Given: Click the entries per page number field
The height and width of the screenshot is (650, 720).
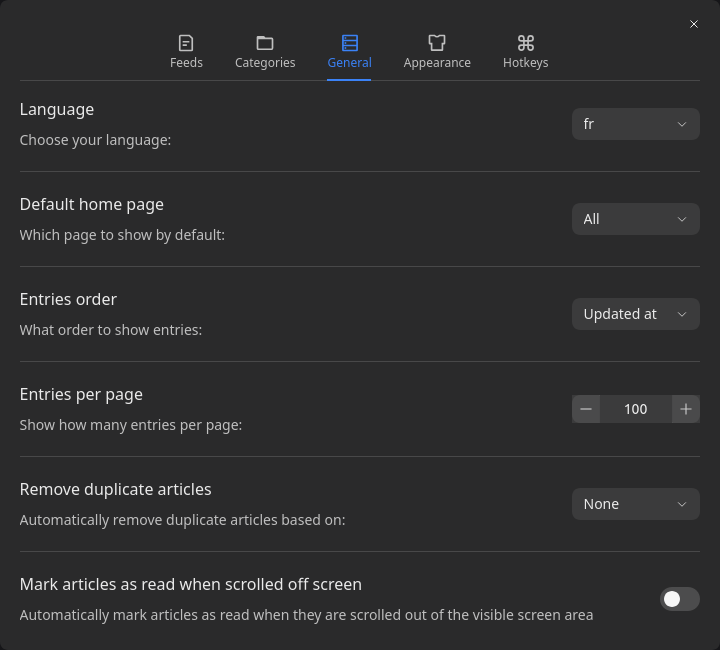Looking at the screenshot, I should tap(636, 409).
